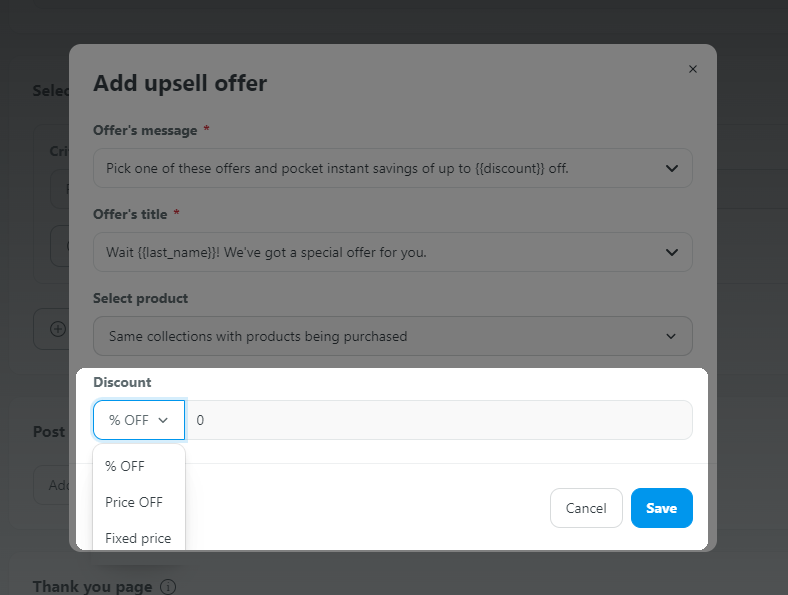The height and width of the screenshot is (595, 788).
Task: Save the upsell offer
Action: pyautogui.click(x=661, y=508)
